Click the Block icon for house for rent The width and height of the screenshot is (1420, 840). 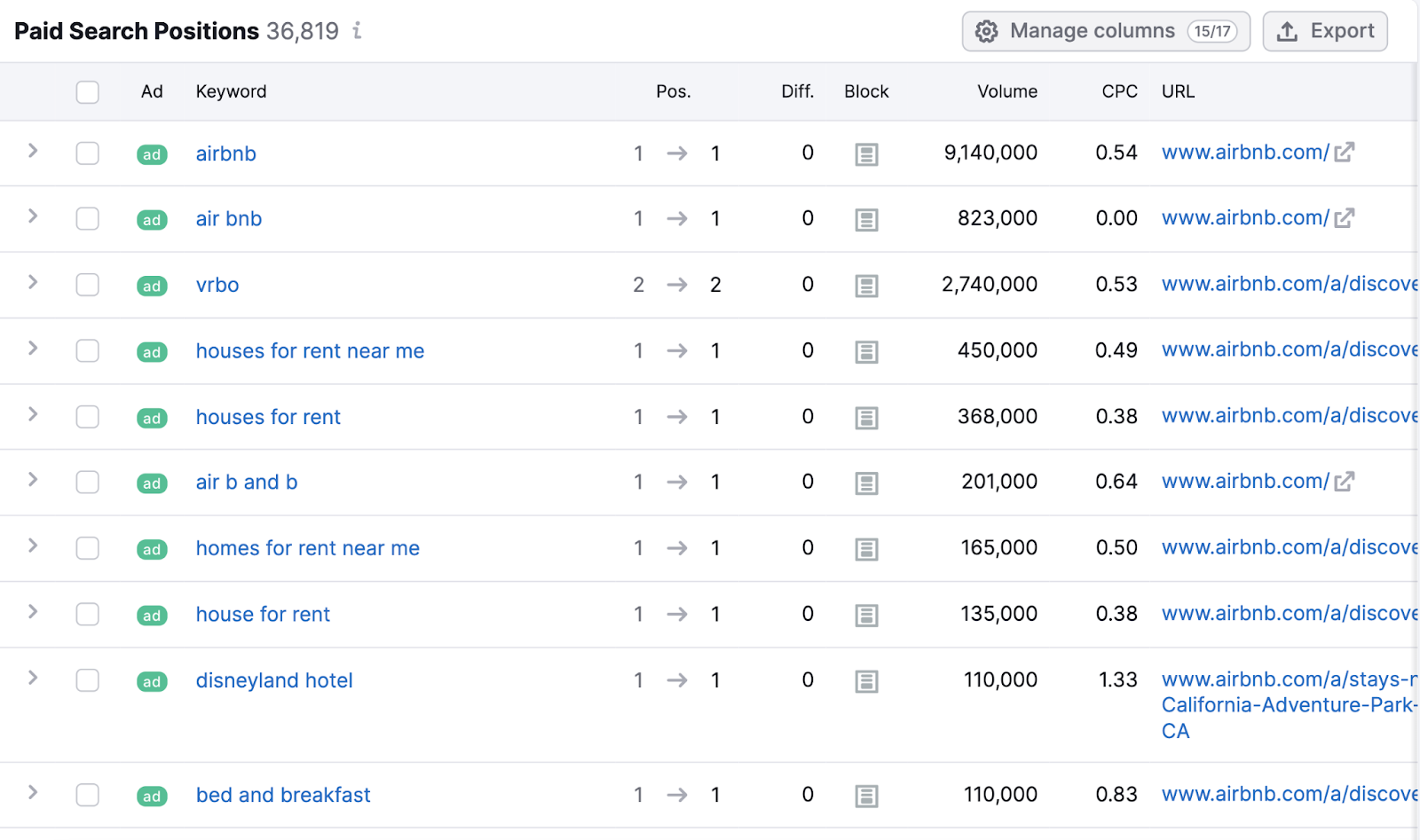click(x=867, y=616)
